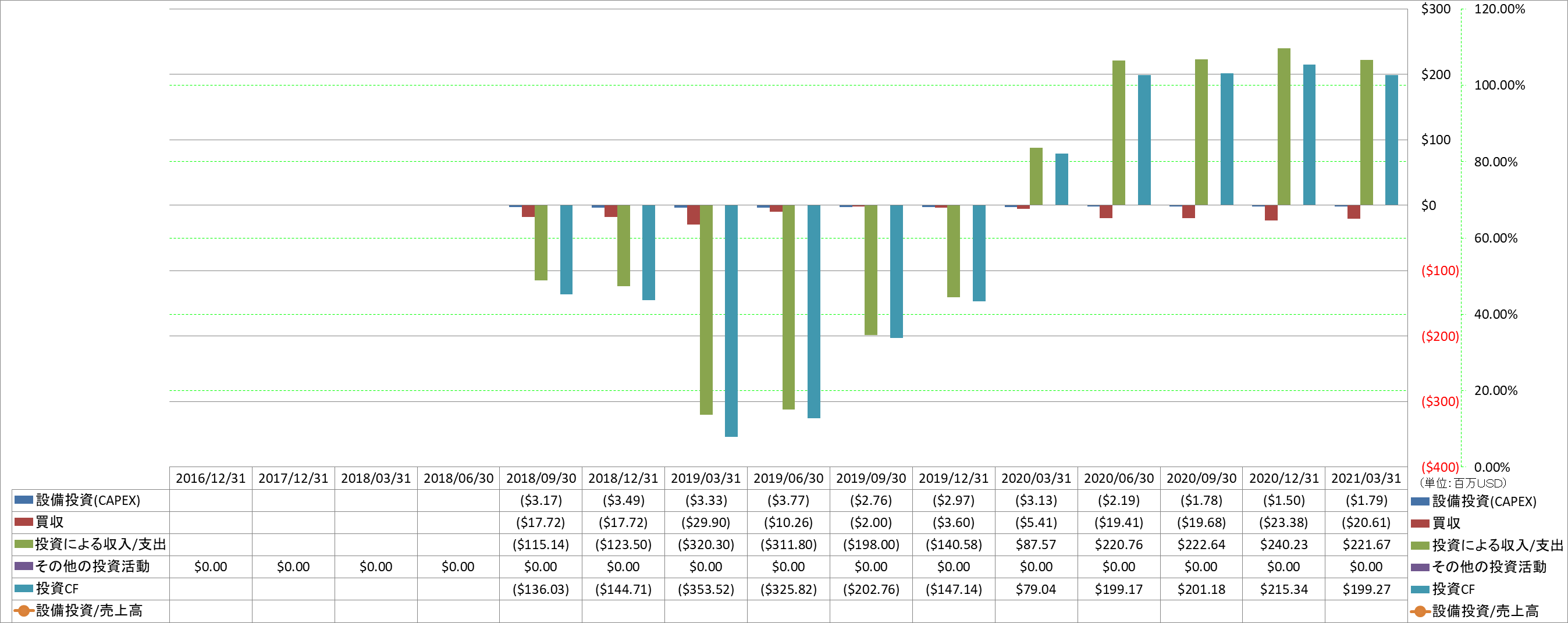This screenshot has height=623, width=1568.
Task: Select the ($136.03) 投資CF cell
Action: (541, 589)
